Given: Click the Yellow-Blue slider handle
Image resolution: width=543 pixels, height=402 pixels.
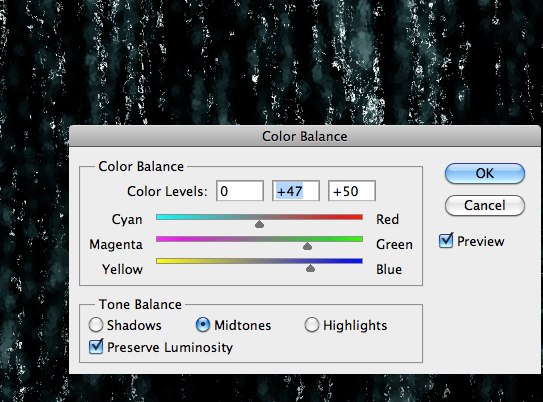Looking at the screenshot, I should (x=310, y=268).
